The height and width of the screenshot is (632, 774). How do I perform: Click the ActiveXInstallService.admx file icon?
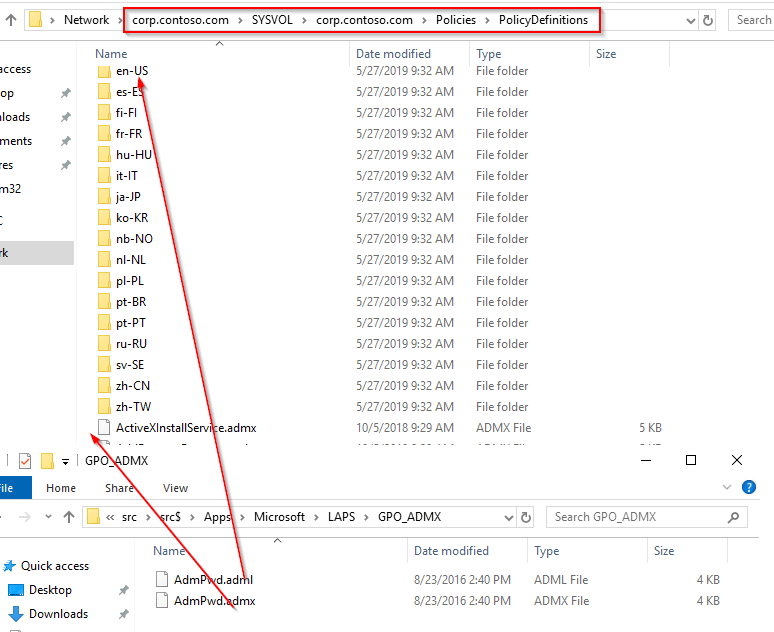[x=105, y=428]
